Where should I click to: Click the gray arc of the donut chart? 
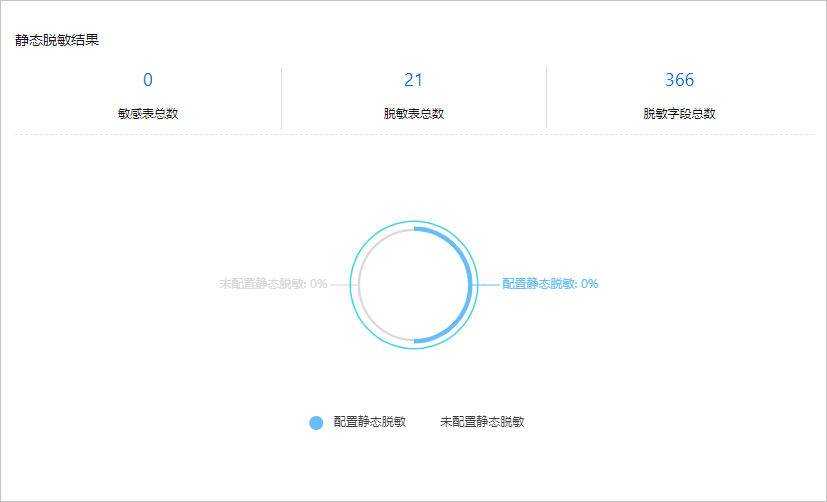[359, 285]
